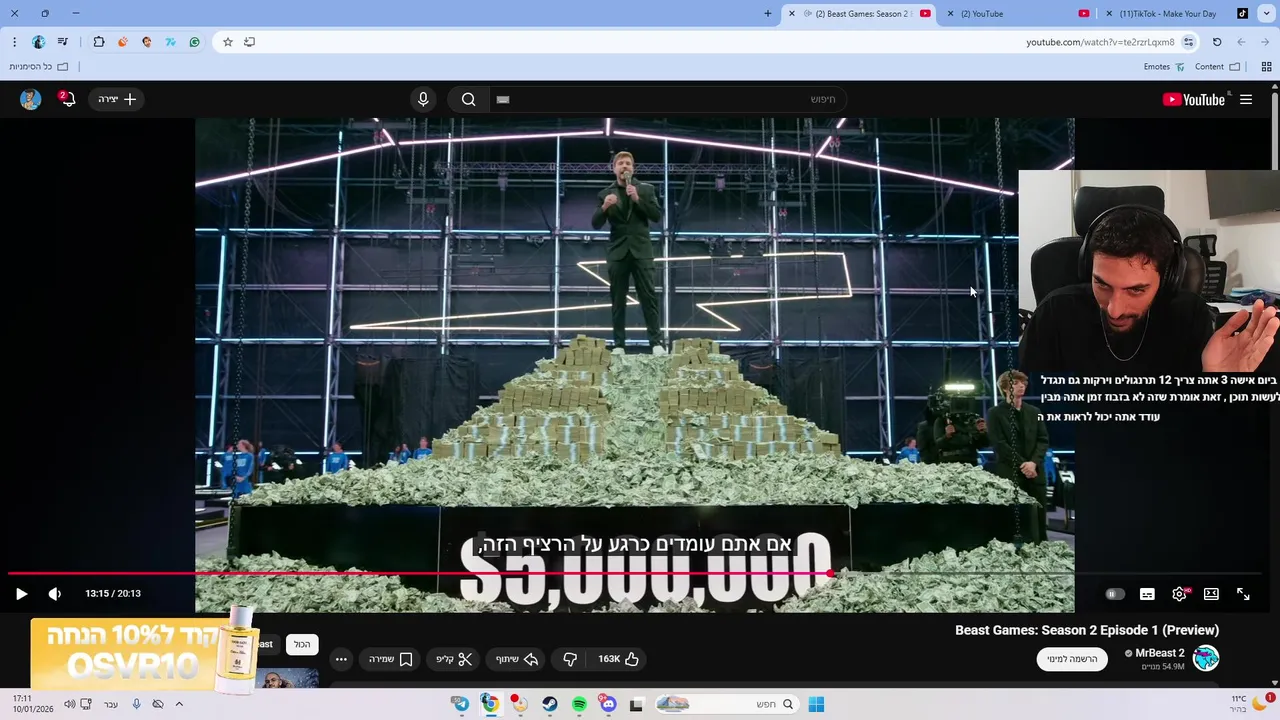Open a new browser tab

coord(768,14)
